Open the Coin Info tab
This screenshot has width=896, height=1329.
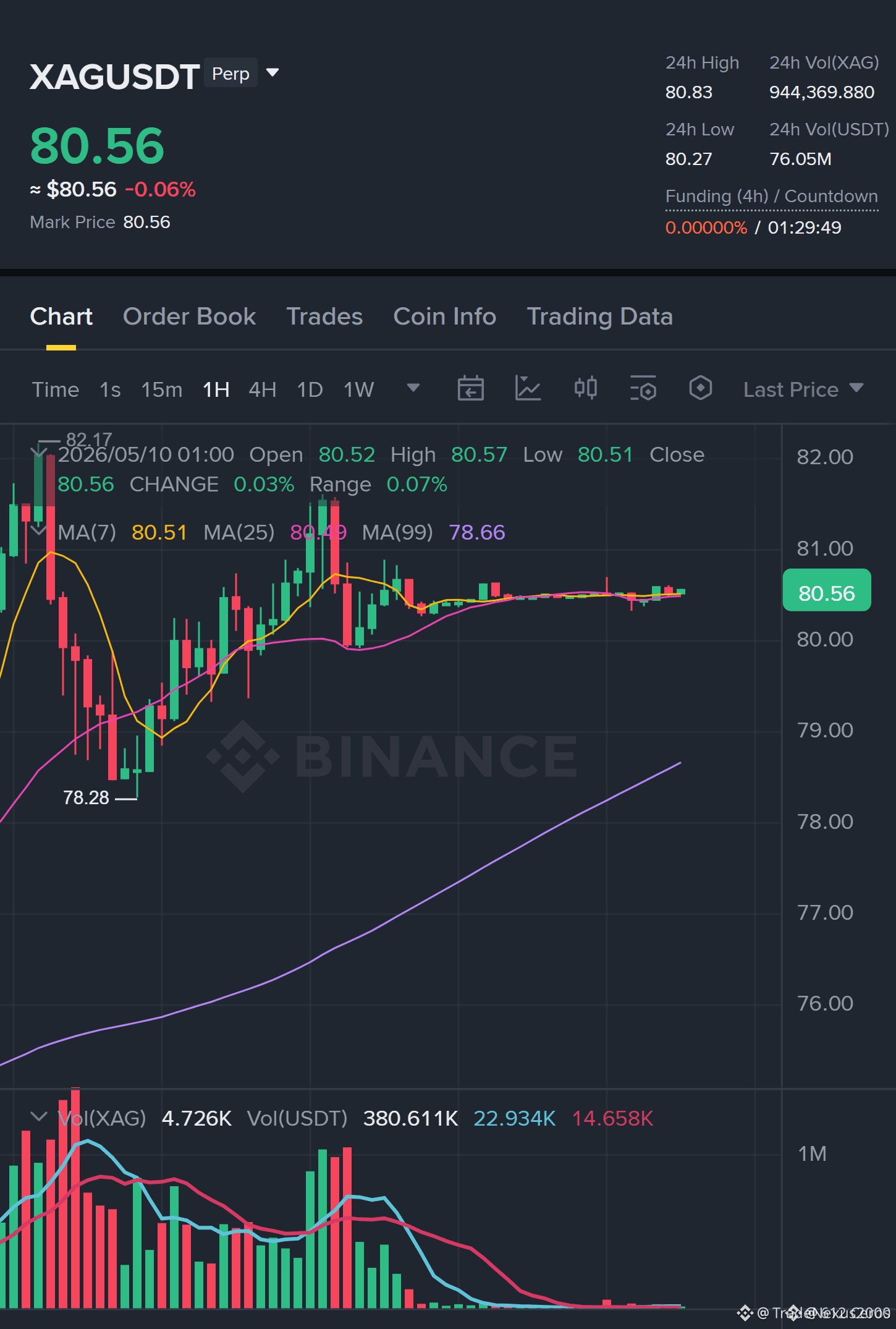pos(445,316)
